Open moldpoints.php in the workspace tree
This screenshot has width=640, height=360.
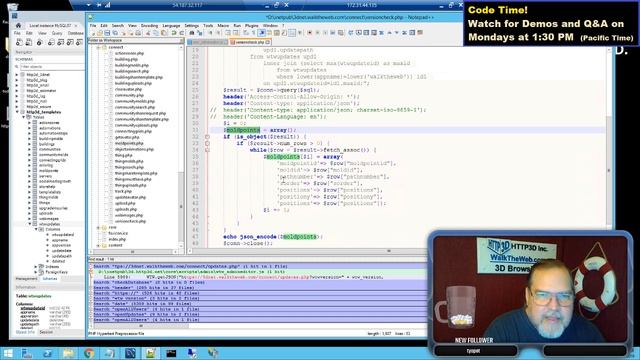point(129,143)
